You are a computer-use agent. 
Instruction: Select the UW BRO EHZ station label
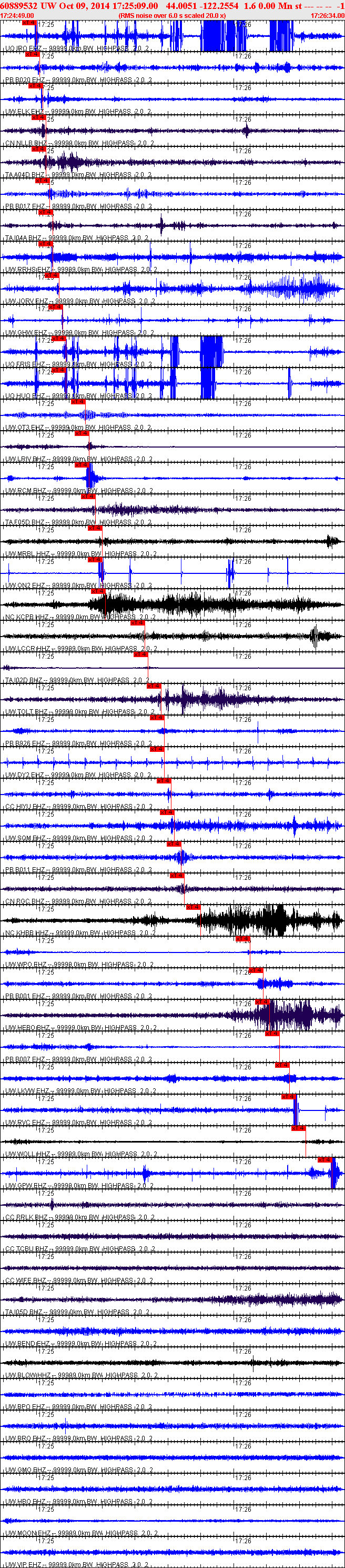pyautogui.click(x=78, y=1439)
